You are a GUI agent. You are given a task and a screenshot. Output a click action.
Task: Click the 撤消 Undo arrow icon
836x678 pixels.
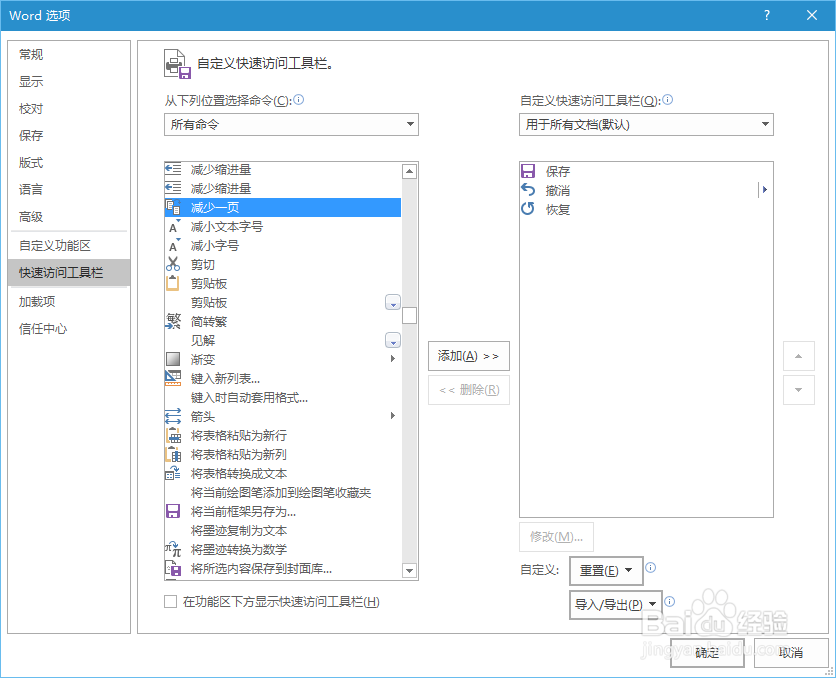[x=527, y=190]
